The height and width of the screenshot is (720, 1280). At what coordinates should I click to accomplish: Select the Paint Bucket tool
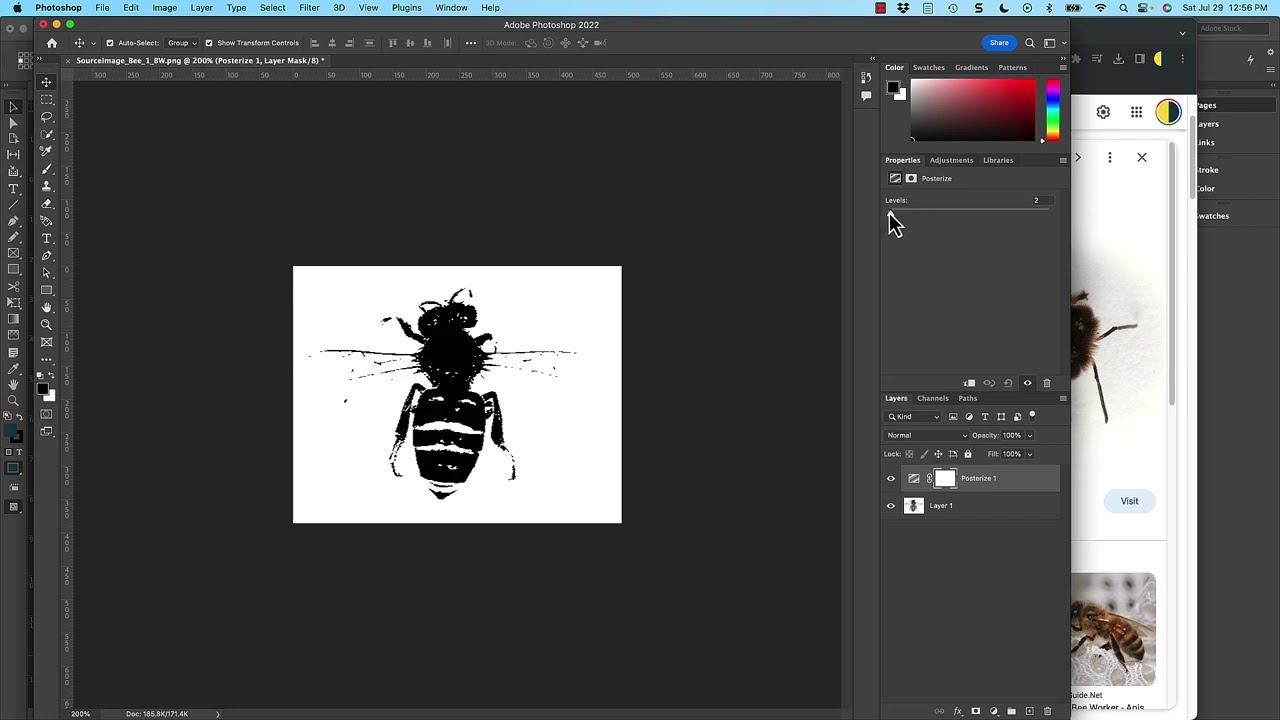pyautogui.click(x=46, y=222)
